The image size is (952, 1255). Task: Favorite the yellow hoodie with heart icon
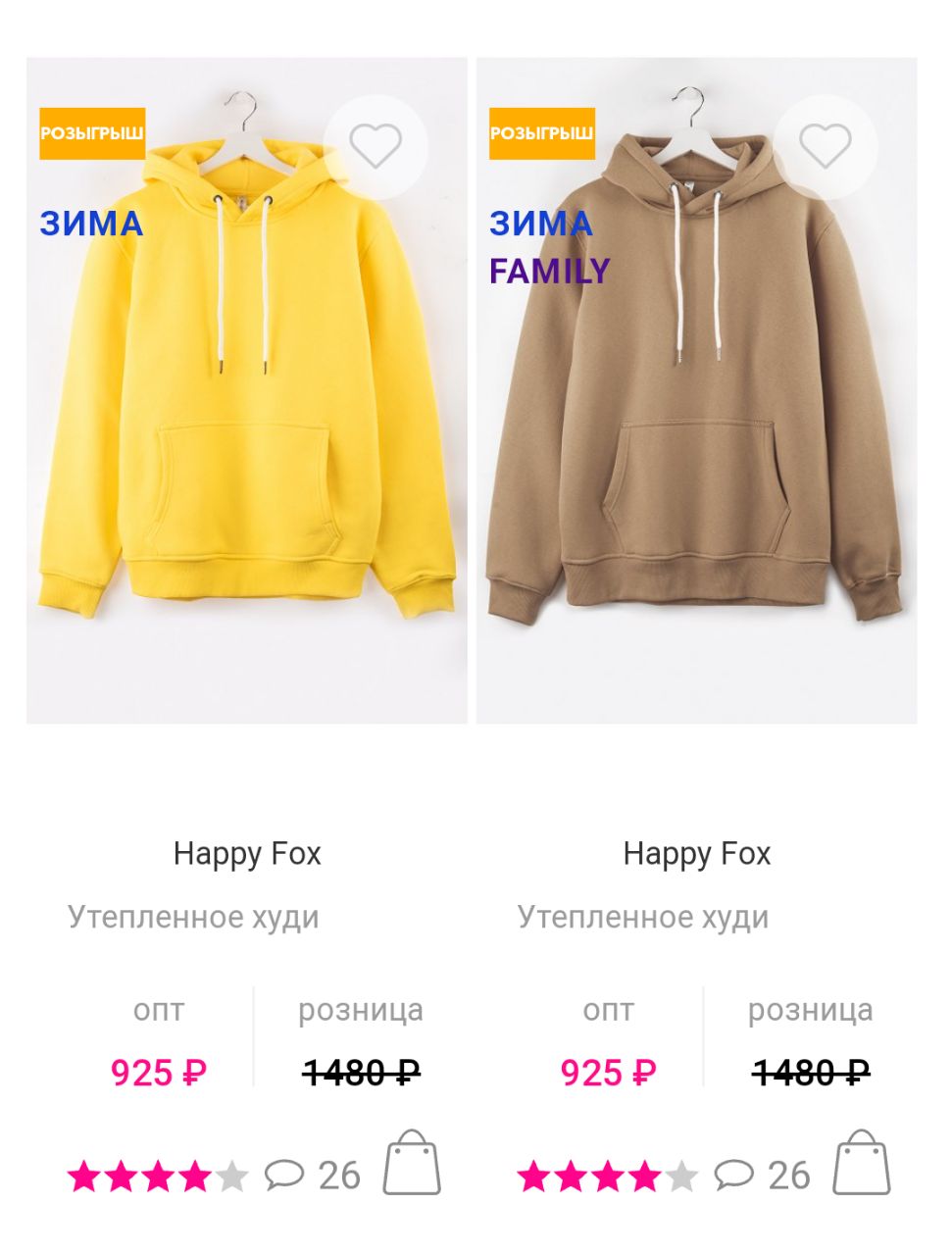pos(376,148)
